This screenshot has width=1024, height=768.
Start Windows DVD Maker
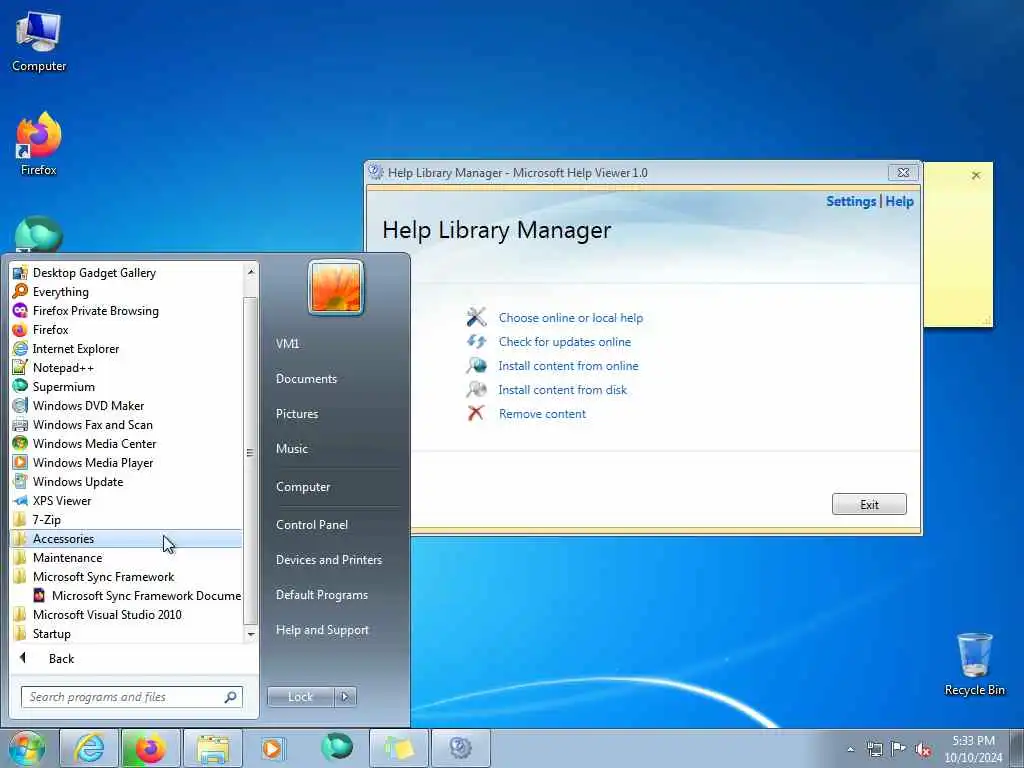pos(127,406)
